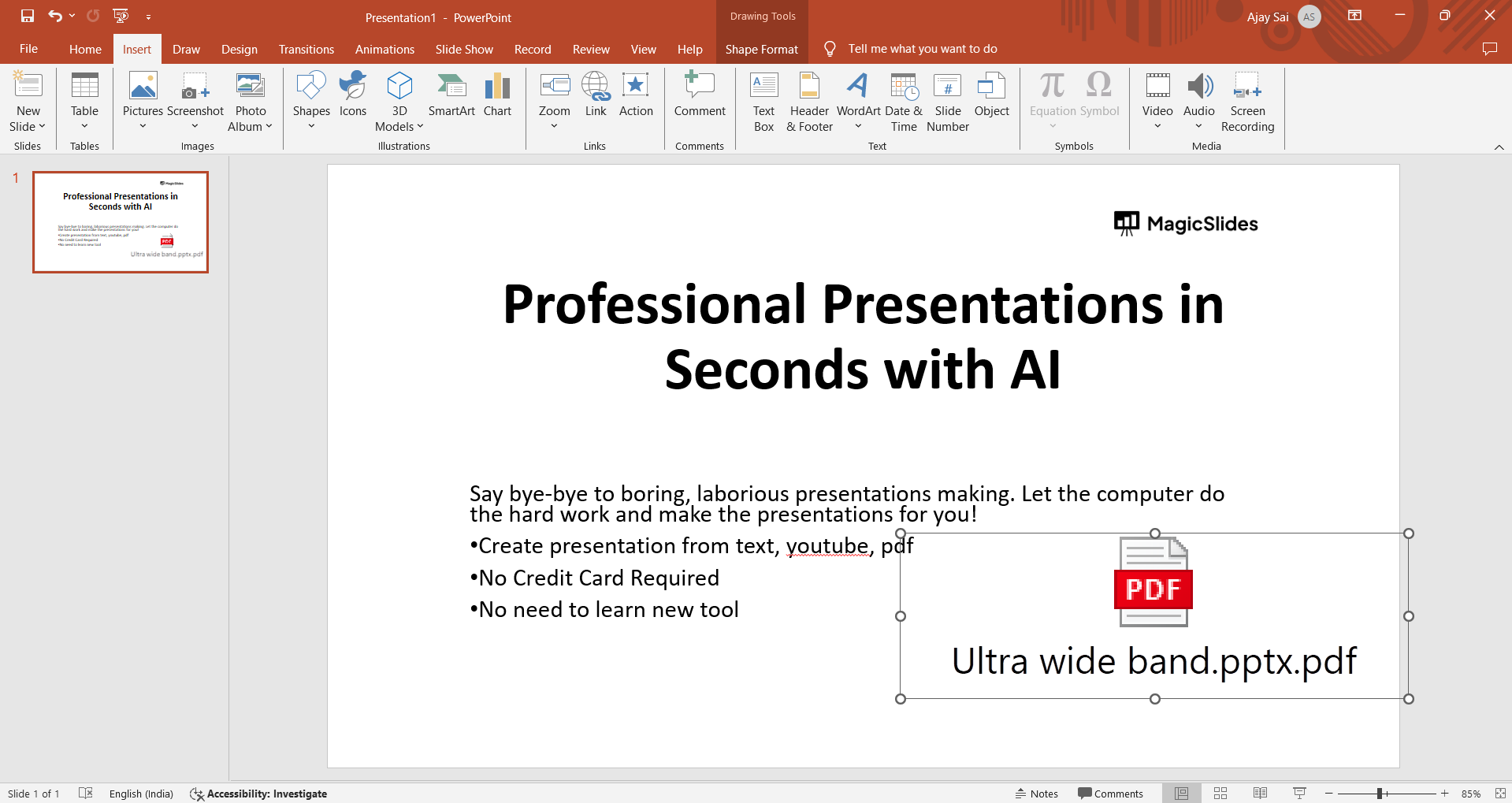Switch to the Design tab
Image resolution: width=1512 pixels, height=803 pixels.
pos(239,49)
